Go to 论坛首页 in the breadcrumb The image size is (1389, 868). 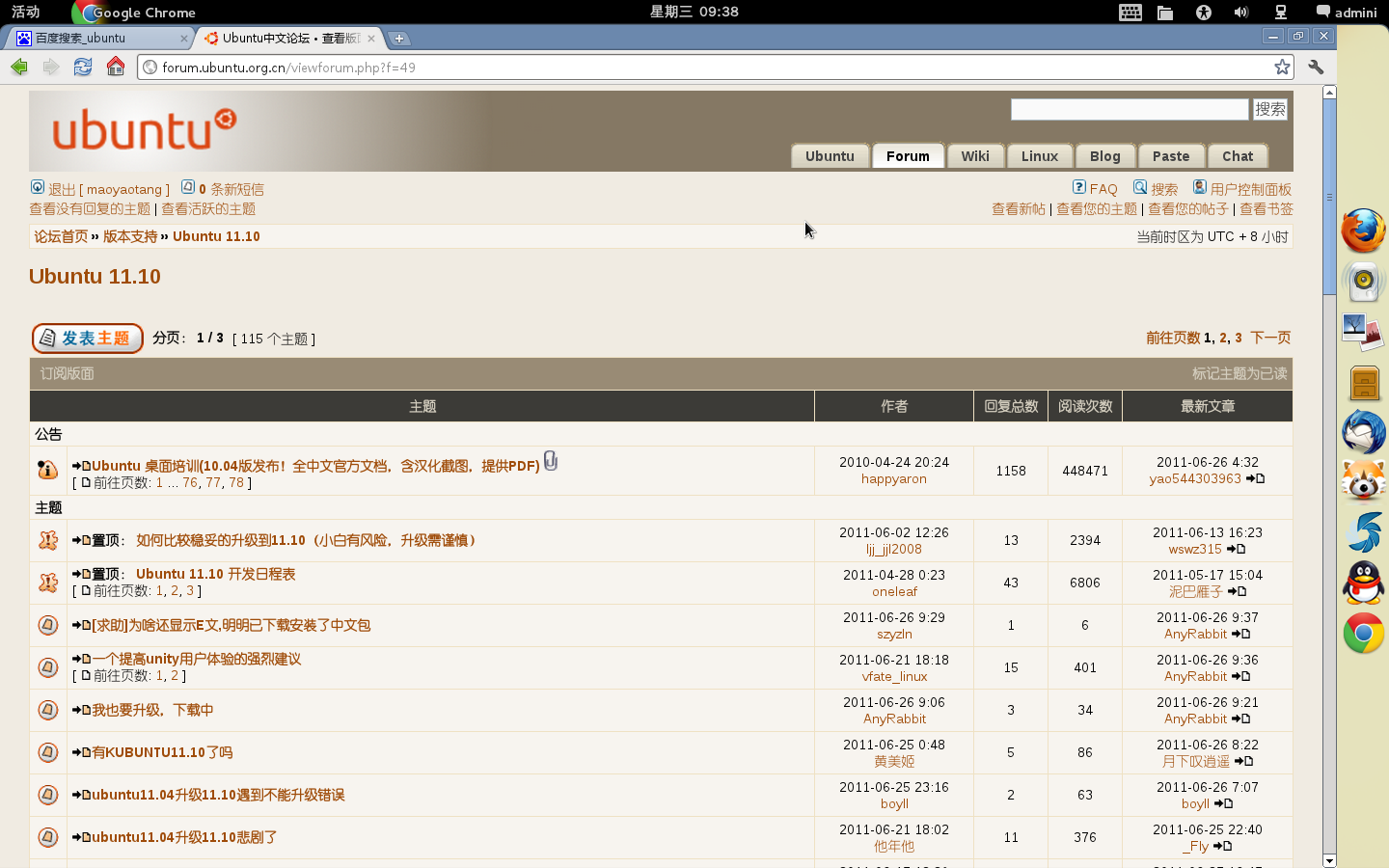click(61, 236)
